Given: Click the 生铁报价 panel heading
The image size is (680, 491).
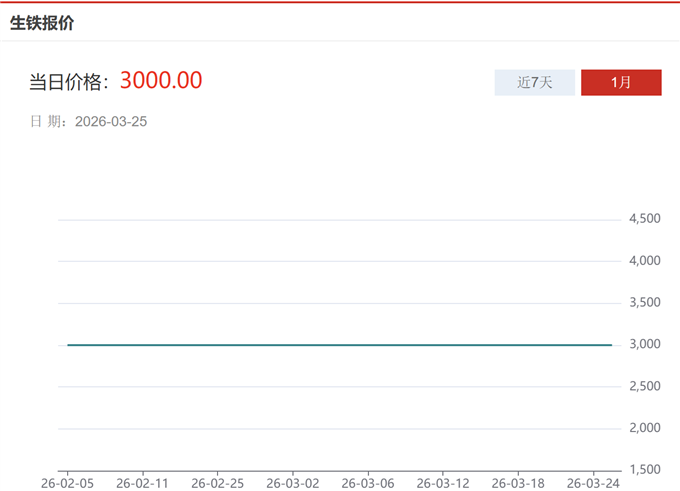Looking at the screenshot, I should click(x=42, y=23).
